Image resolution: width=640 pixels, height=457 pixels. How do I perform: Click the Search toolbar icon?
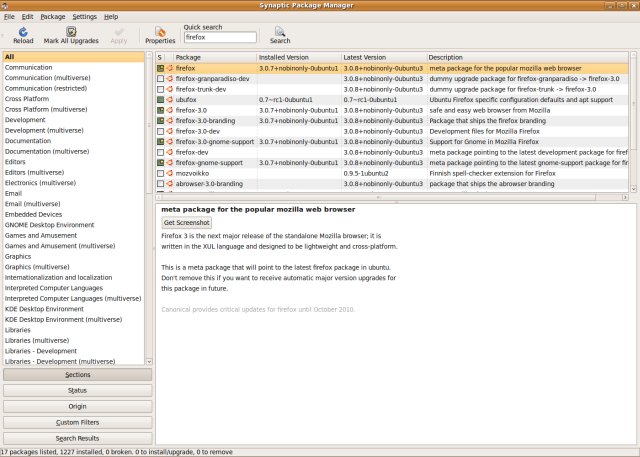280,34
